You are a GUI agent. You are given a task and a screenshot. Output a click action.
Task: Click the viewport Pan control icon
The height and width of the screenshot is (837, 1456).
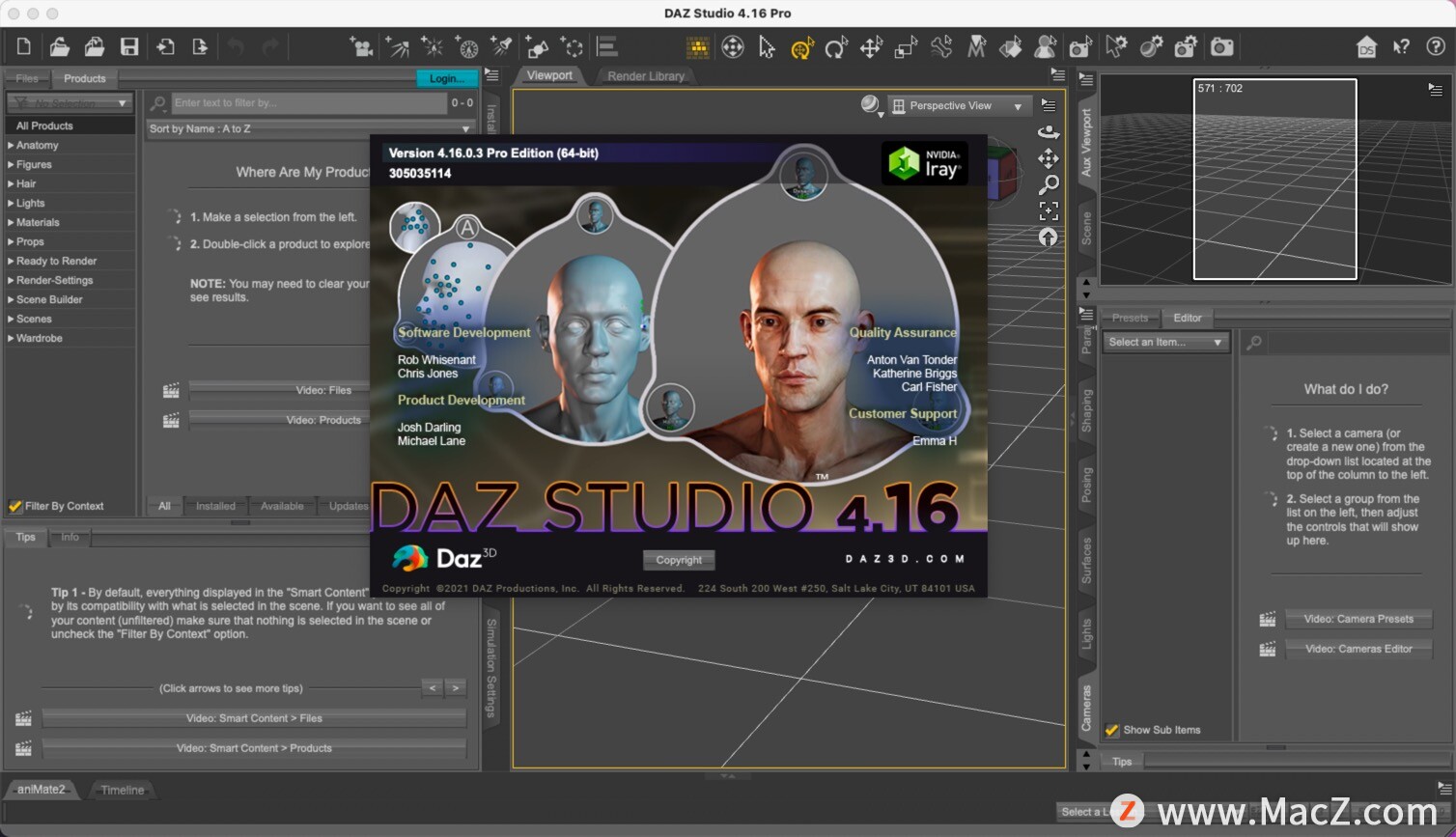coord(1049,158)
